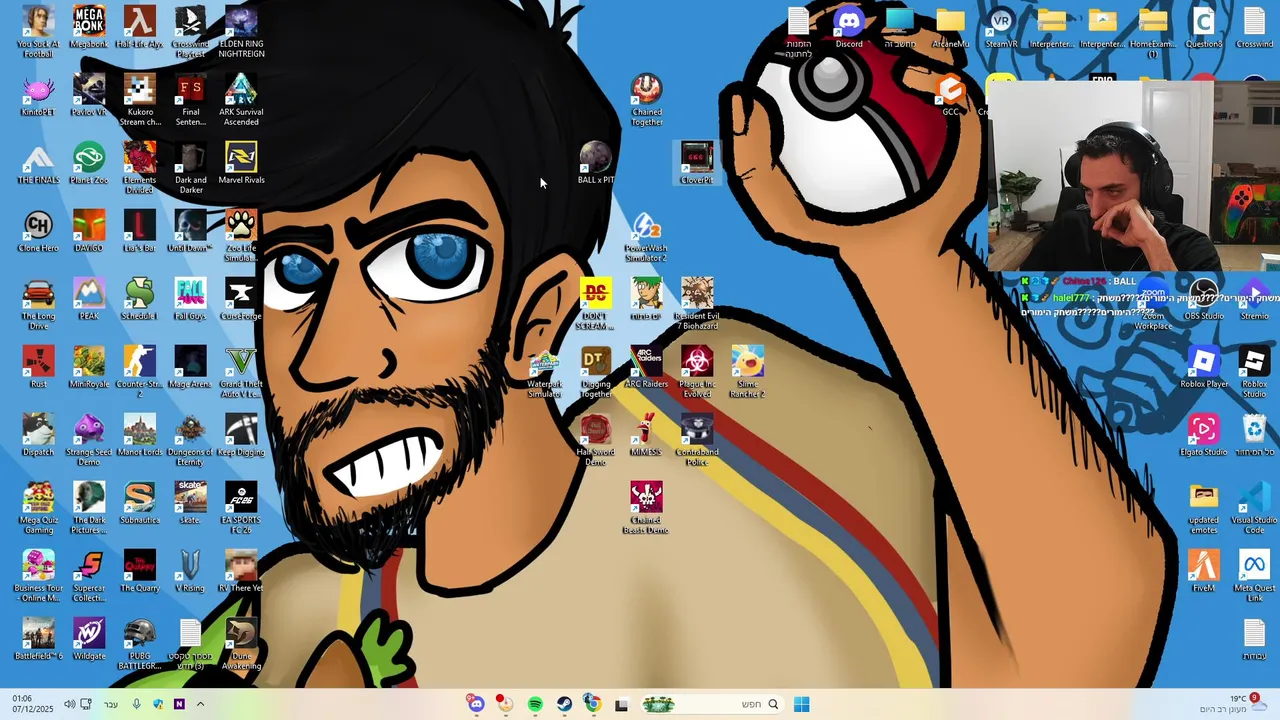Select the SteamVR desktop icon
The width and height of the screenshot is (1280, 720).
click(x=1001, y=27)
